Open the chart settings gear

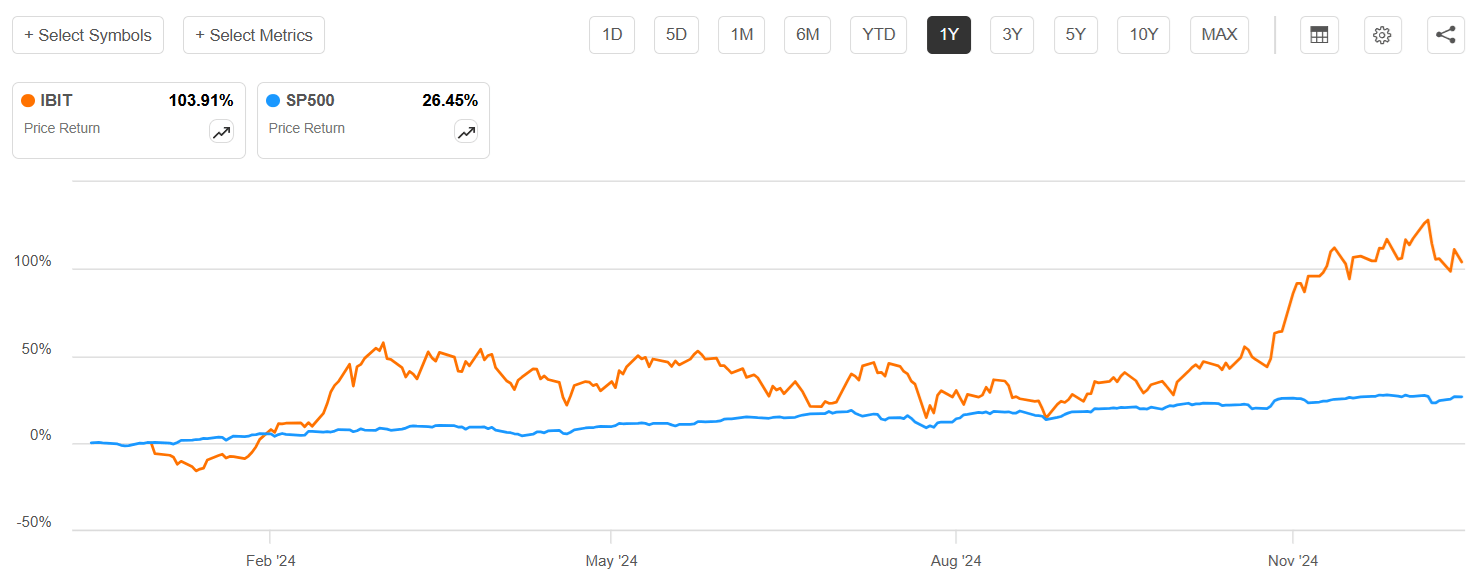[1382, 34]
